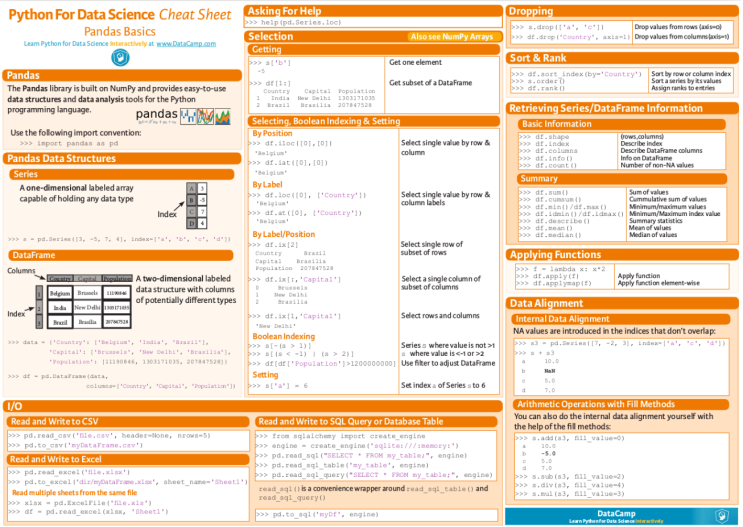Select the Read and Write to CSV header
Viewport: 743px width, 527px height.
pyautogui.click(x=128, y=421)
